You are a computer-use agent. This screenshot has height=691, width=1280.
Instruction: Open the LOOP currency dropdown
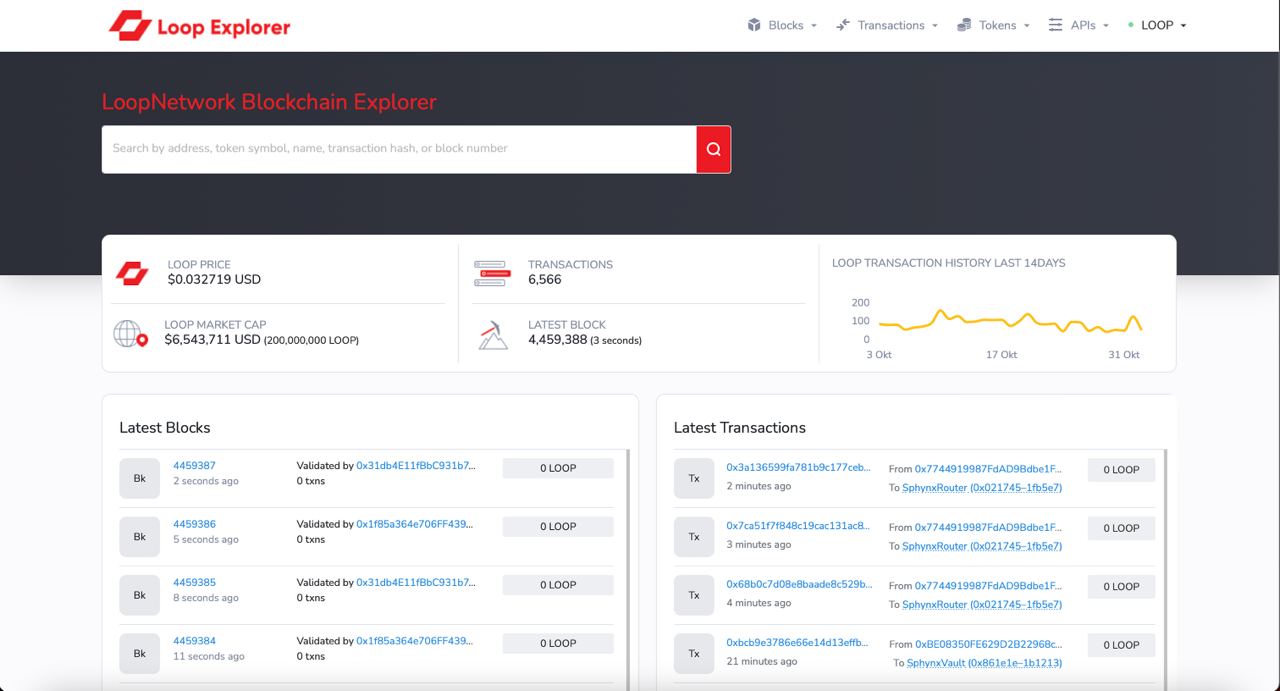coord(1158,25)
